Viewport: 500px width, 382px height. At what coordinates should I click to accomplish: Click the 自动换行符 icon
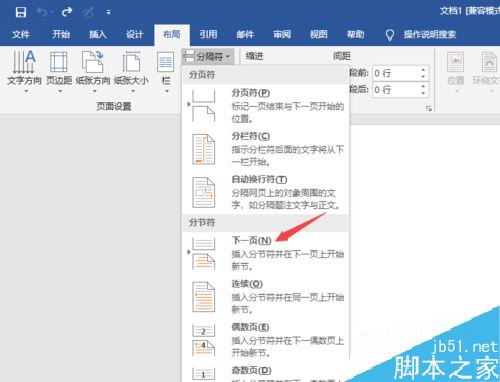point(204,192)
